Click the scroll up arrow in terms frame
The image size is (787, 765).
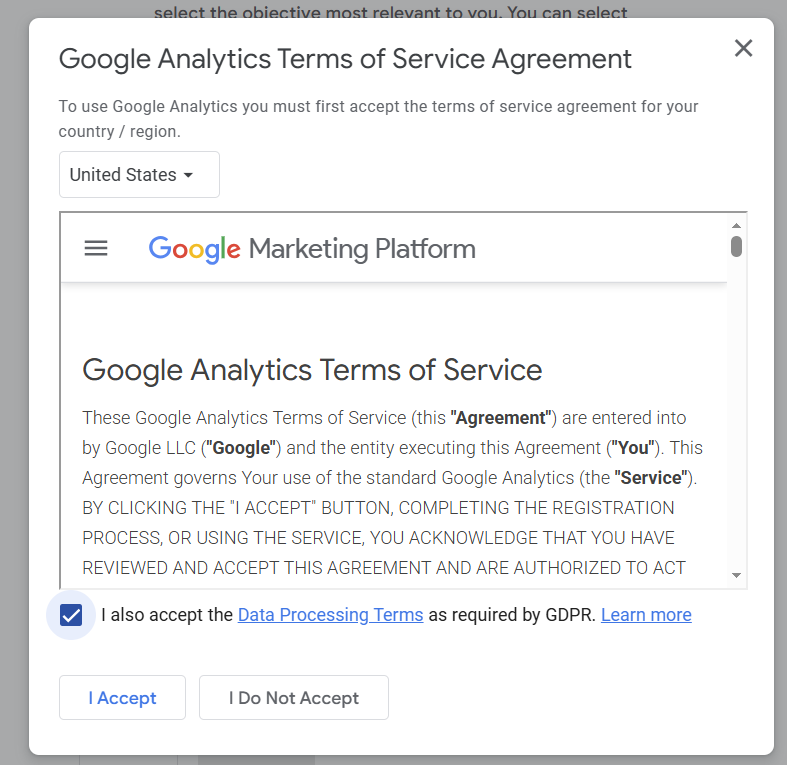736,226
